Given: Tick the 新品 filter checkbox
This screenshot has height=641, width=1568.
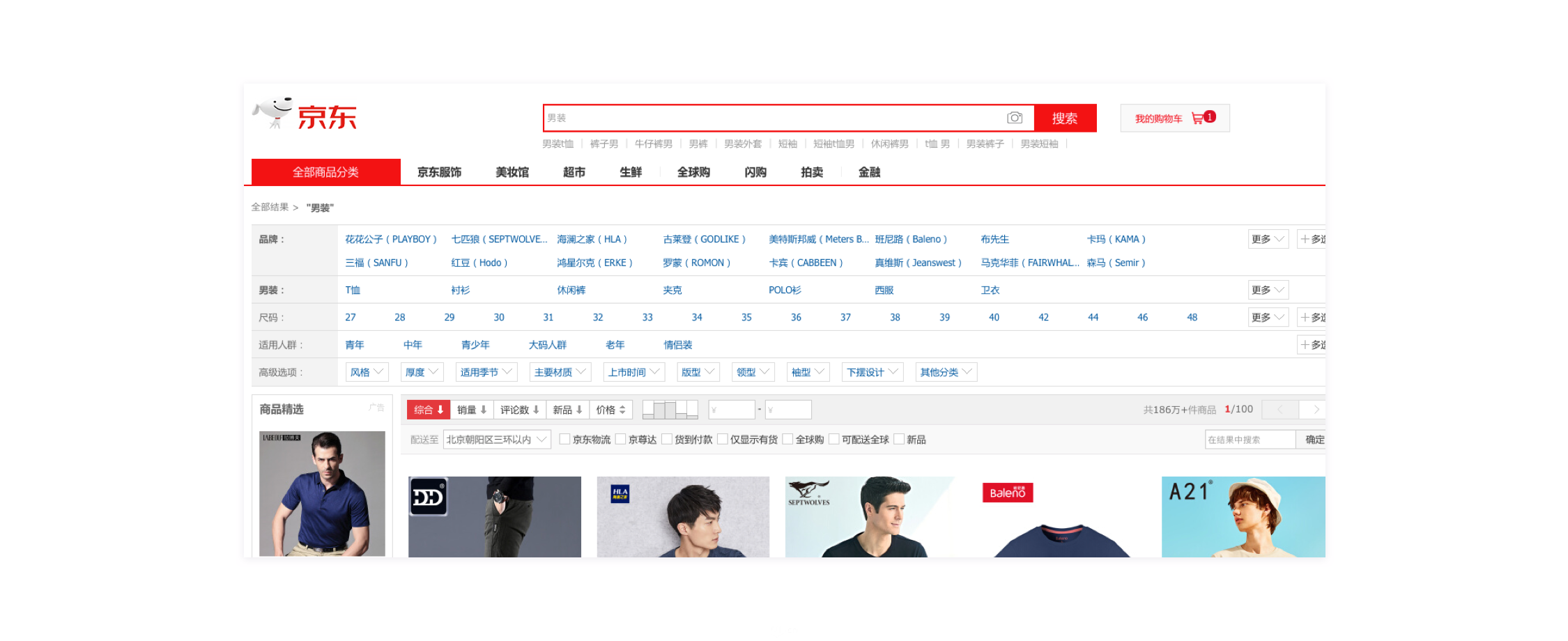Looking at the screenshot, I should pos(899,439).
